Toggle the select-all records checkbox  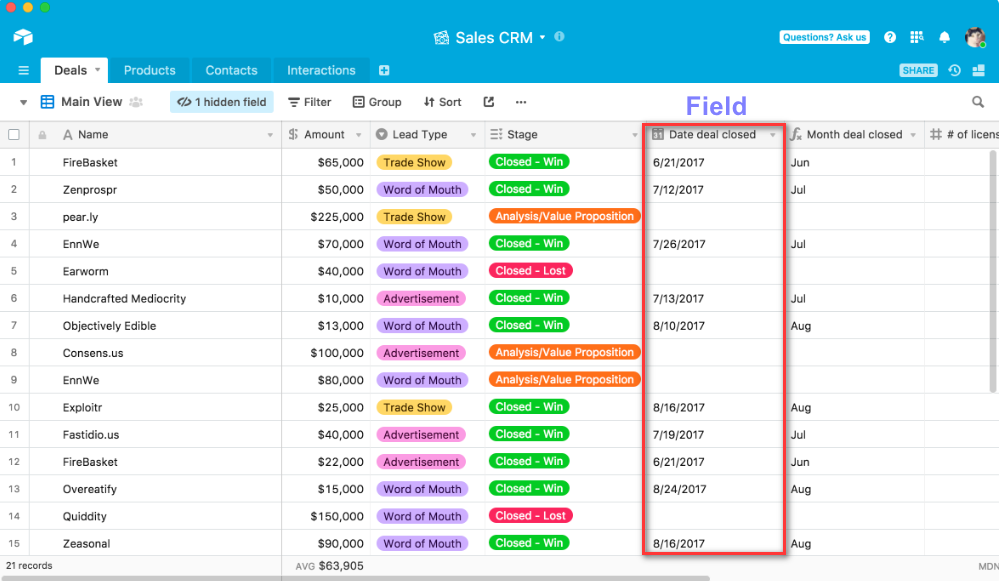point(14,135)
